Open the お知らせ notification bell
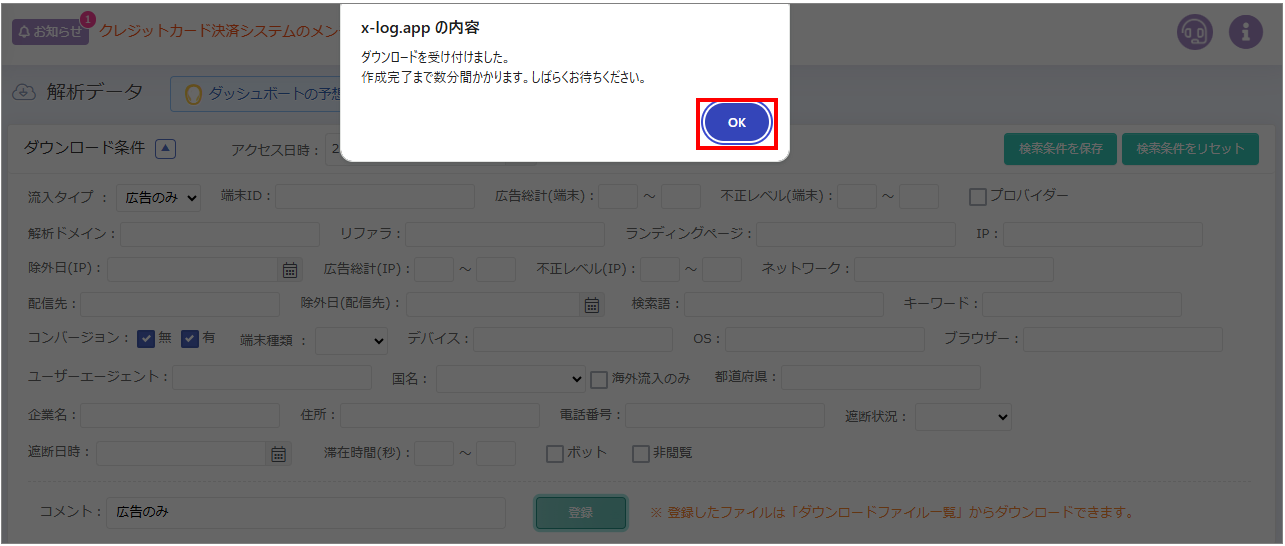Image resolution: width=1285 pixels, height=546 pixels. coord(50,31)
